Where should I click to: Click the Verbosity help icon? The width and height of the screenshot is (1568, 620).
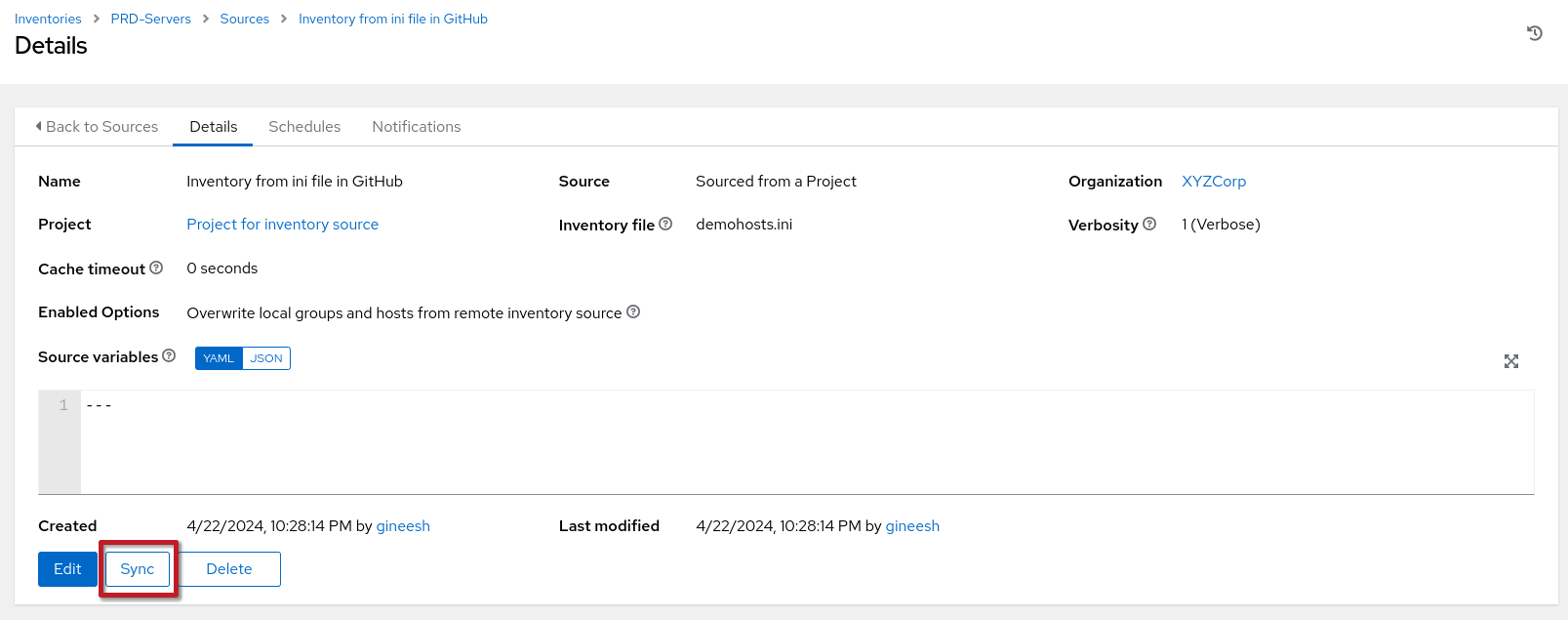pos(1149,224)
